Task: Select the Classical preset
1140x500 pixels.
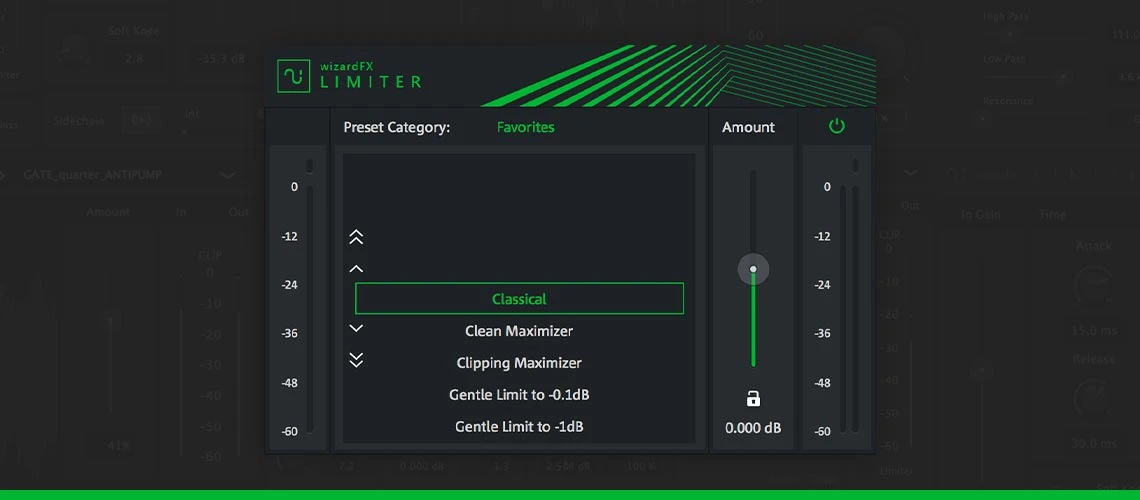Action: [519, 299]
